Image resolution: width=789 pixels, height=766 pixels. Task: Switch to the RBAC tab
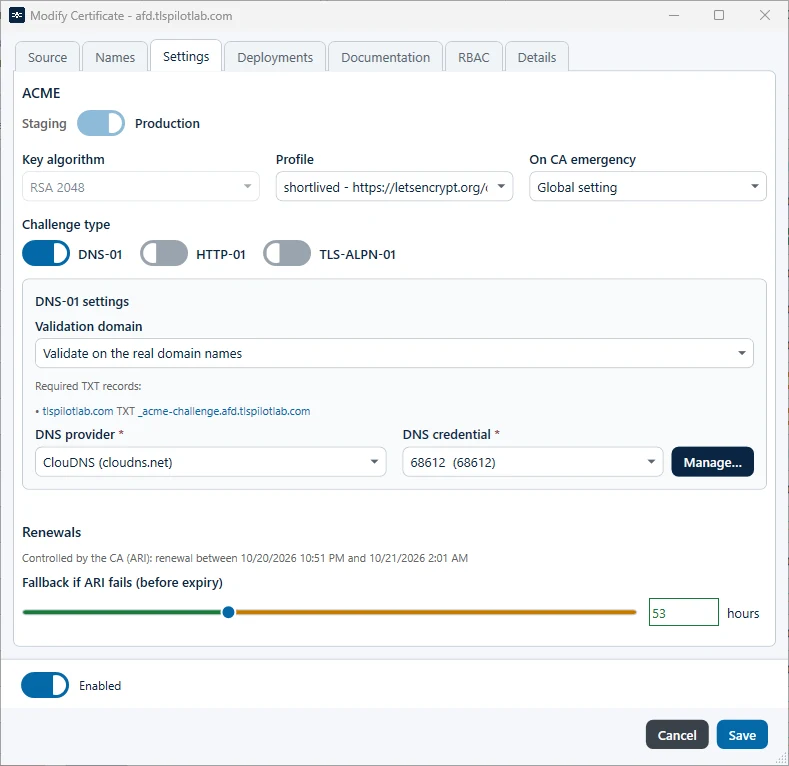pos(474,57)
